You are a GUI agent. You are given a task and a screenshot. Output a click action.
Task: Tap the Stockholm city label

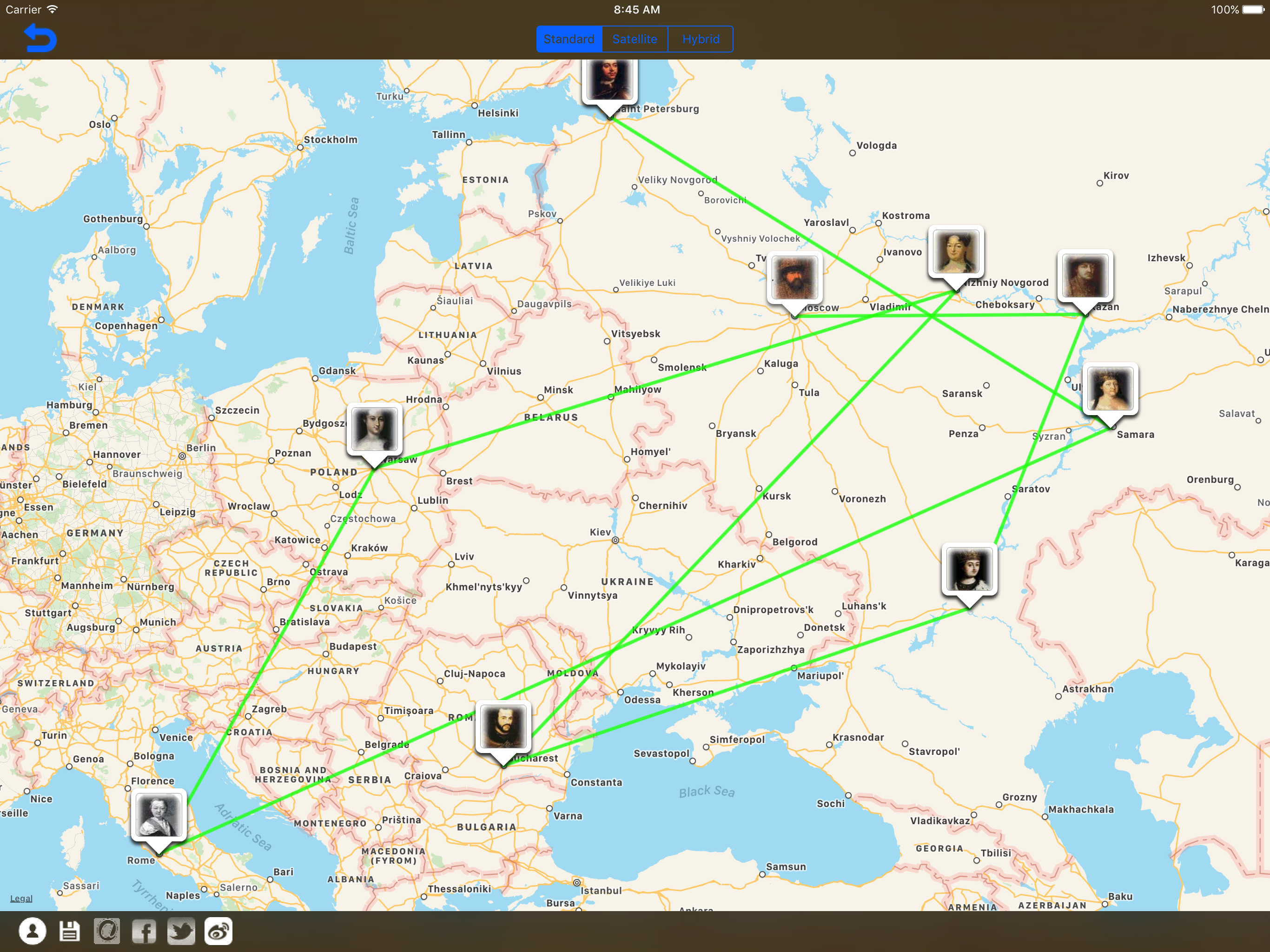pos(331,139)
